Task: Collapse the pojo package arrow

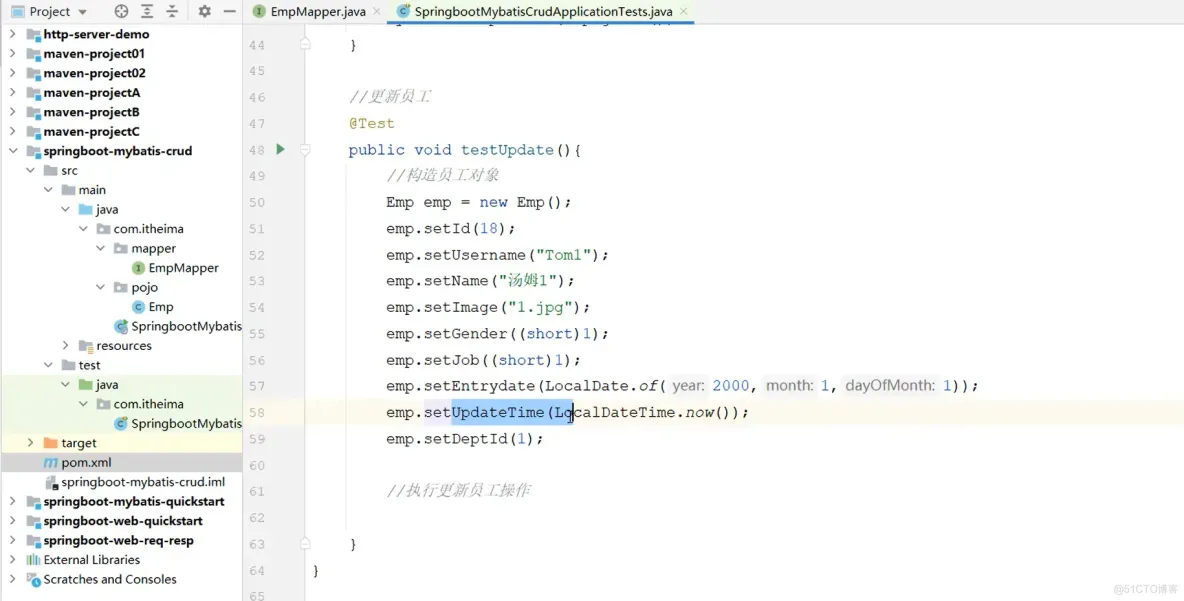Action: tap(100, 287)
